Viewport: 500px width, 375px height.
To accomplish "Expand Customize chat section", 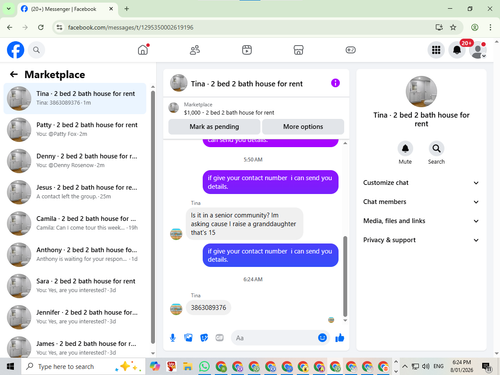I will click(x=421, y=183).
